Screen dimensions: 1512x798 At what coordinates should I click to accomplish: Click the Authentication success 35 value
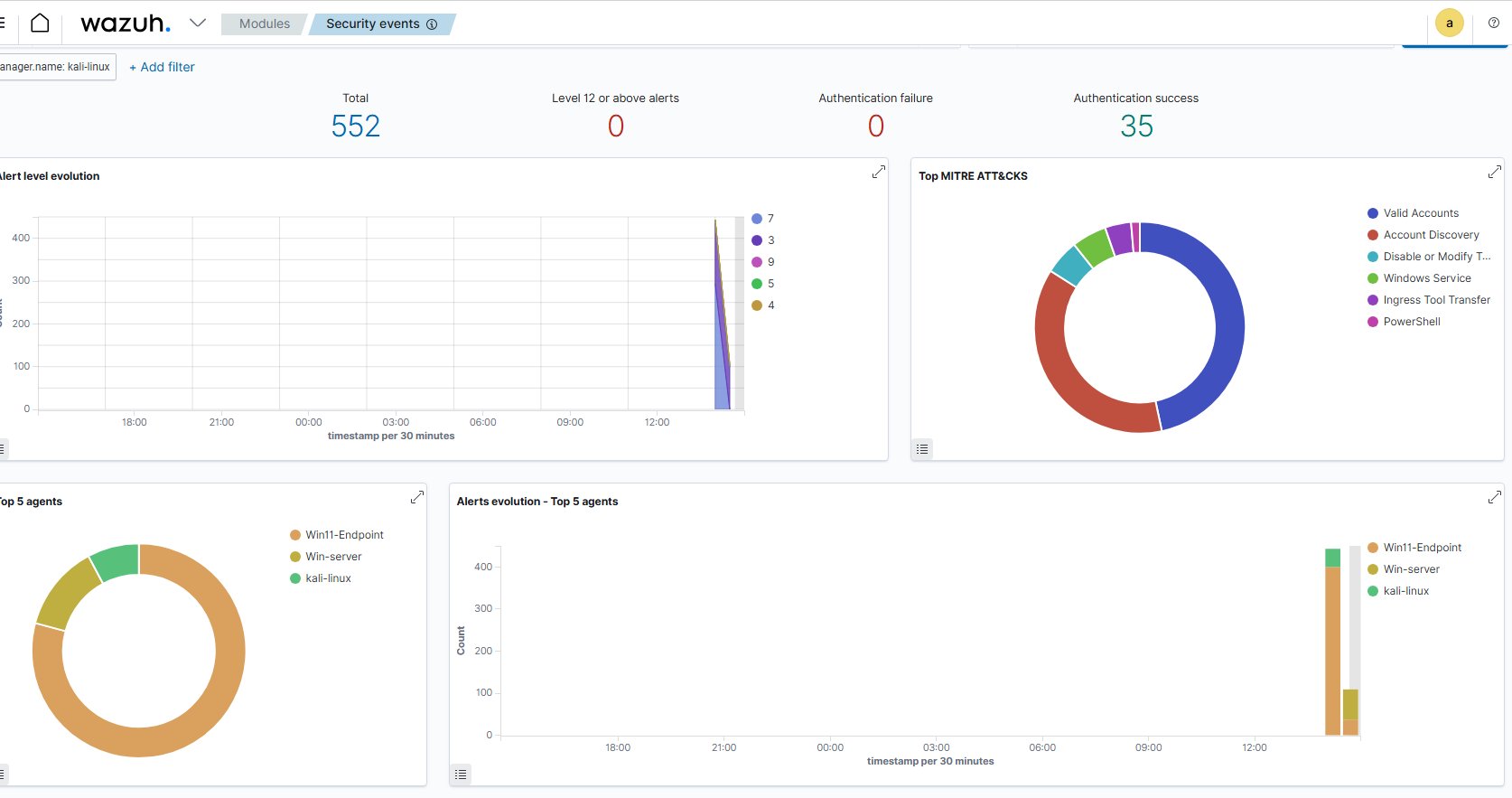click(x=1136, y=127)
